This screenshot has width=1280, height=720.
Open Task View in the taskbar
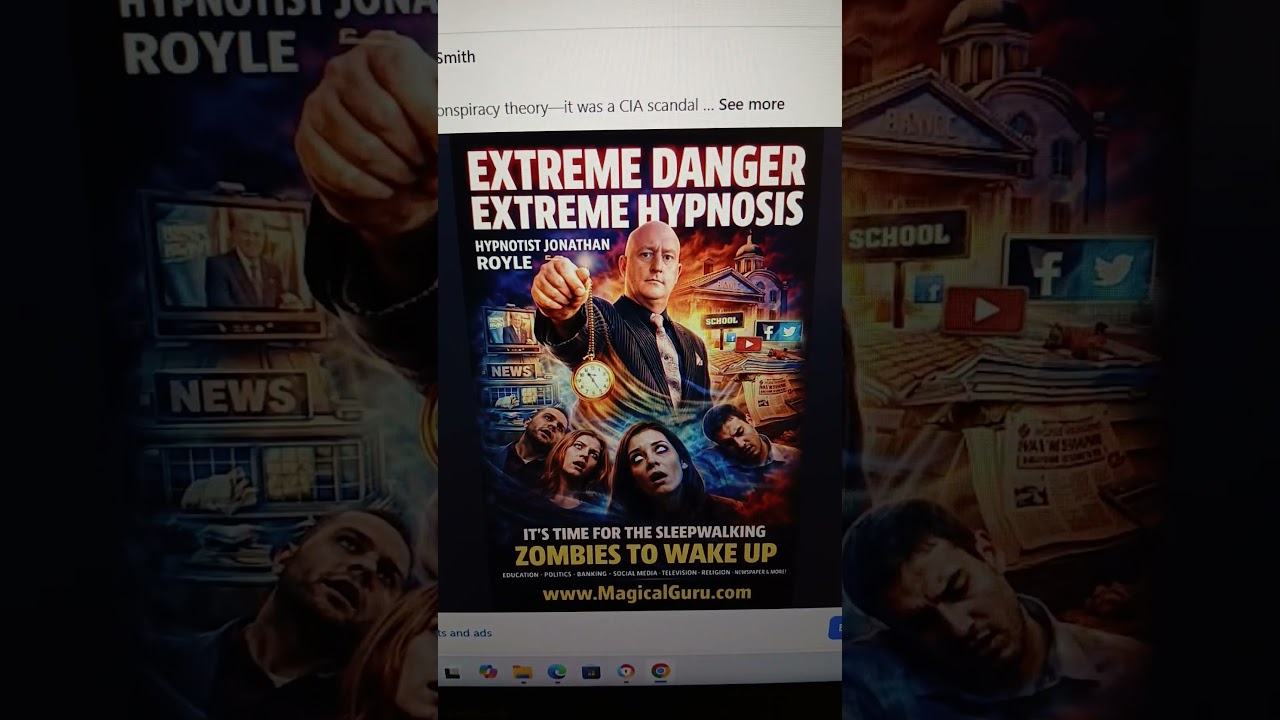click(452, 672)
